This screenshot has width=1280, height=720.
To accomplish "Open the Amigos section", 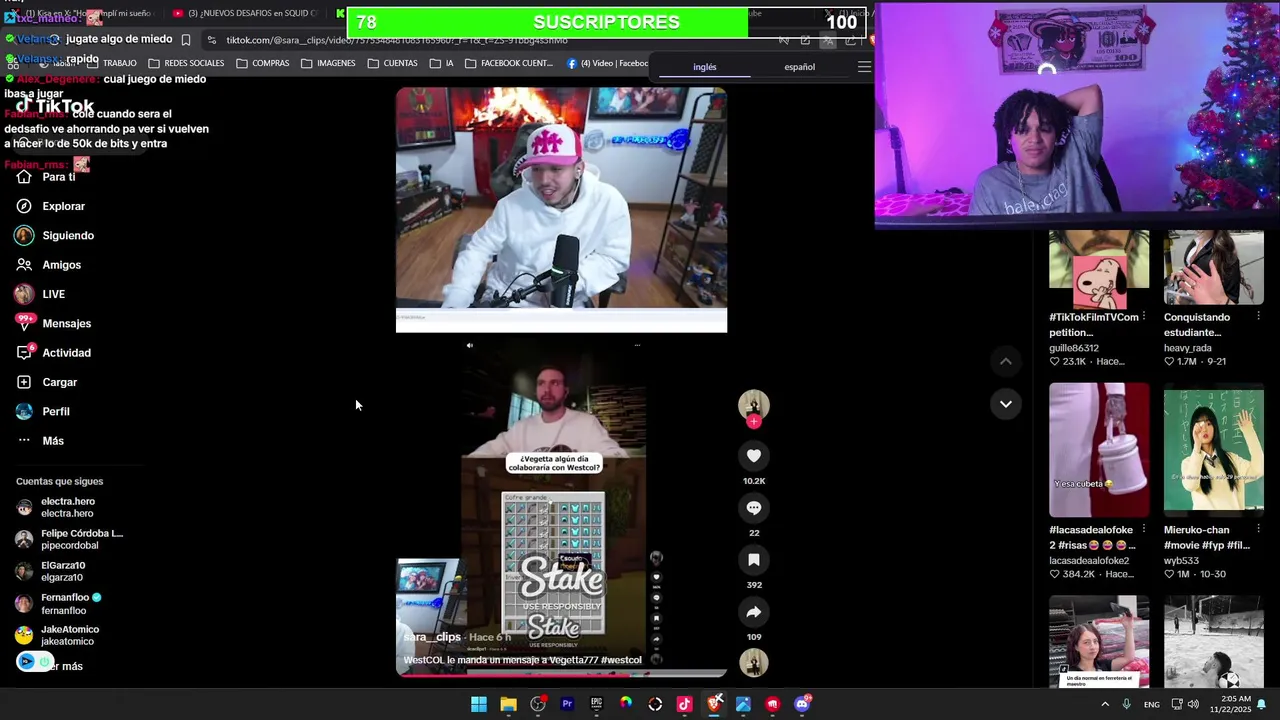I will (x=48, y=265).
